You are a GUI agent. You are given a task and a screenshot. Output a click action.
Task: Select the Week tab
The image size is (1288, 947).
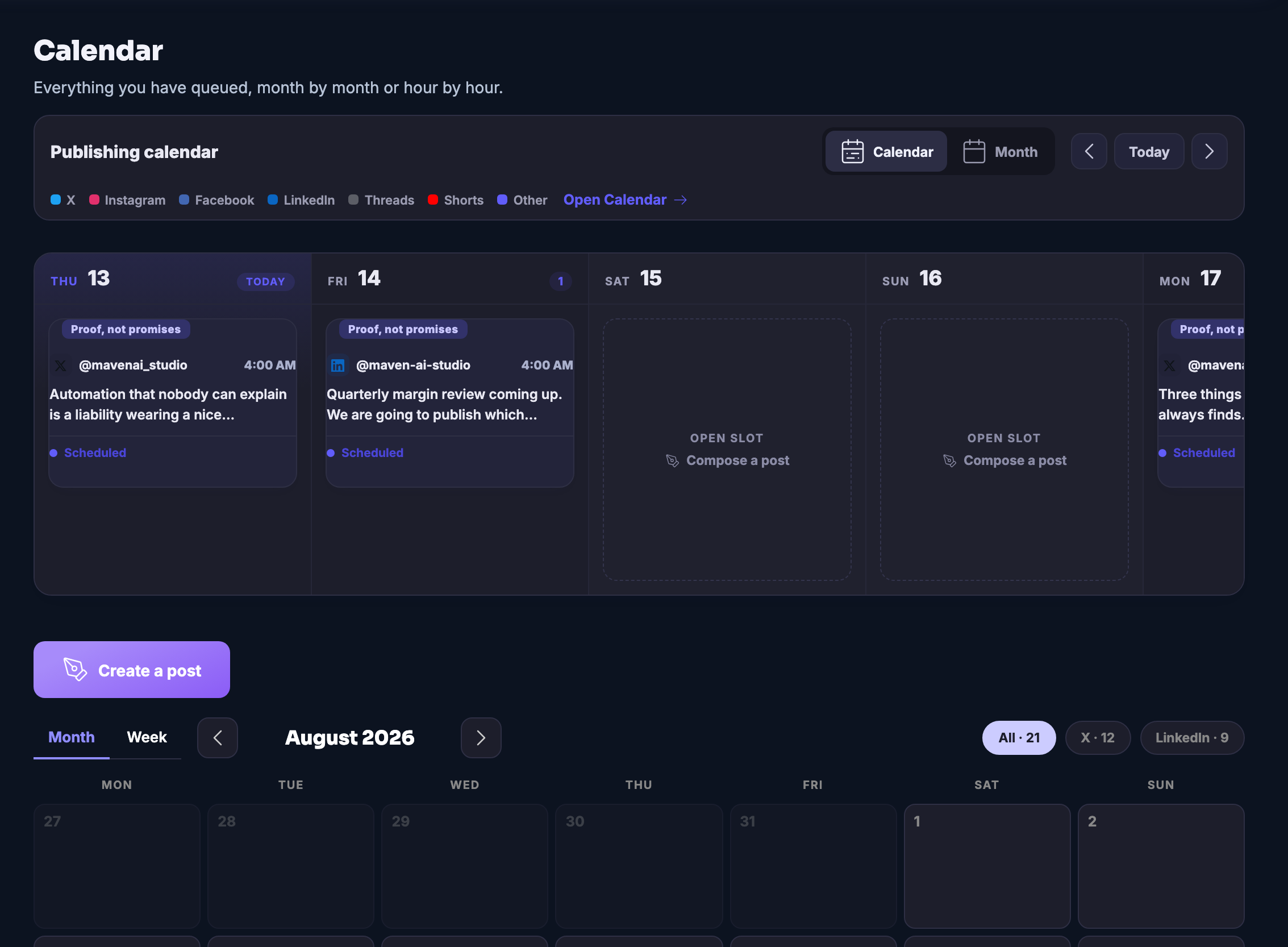click(147, 737)
